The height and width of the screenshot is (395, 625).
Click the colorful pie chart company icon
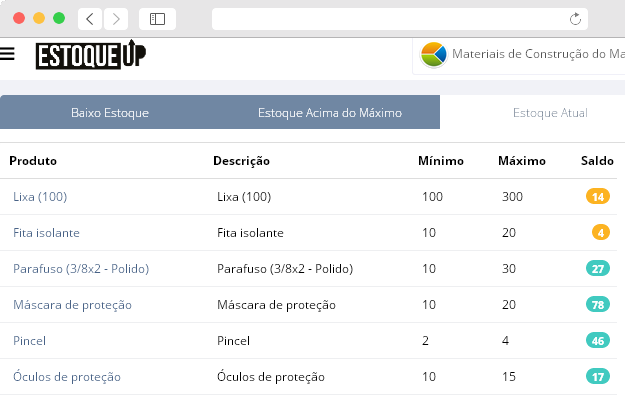click(x=434, y=54)
